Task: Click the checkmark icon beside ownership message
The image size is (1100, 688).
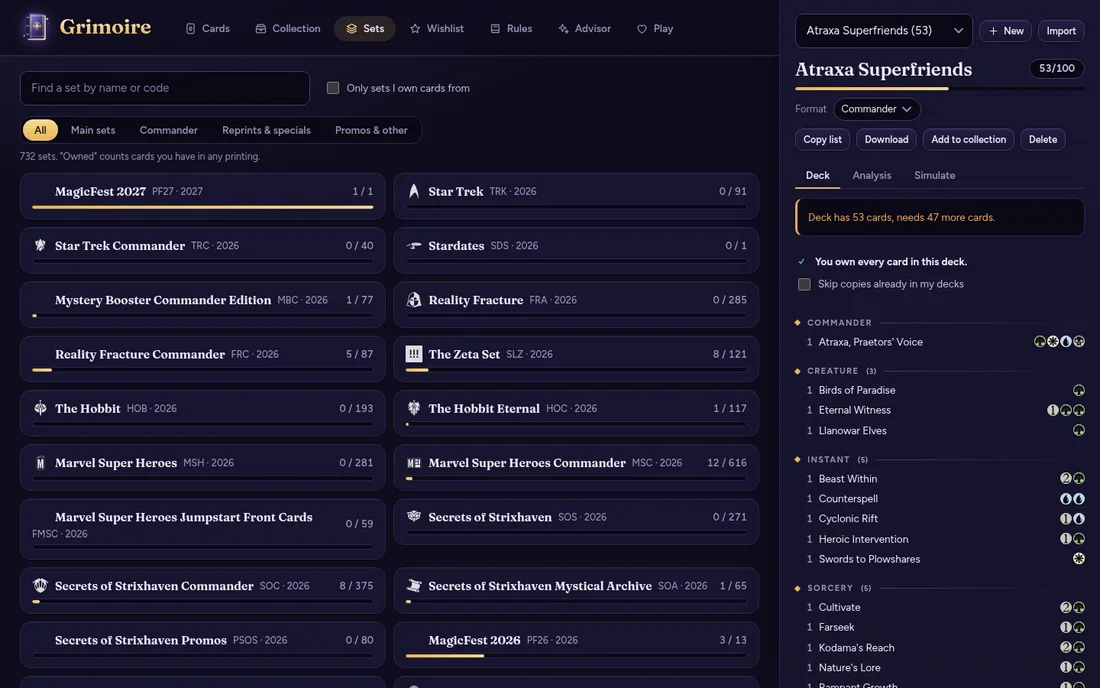Action: click(801, 262)
